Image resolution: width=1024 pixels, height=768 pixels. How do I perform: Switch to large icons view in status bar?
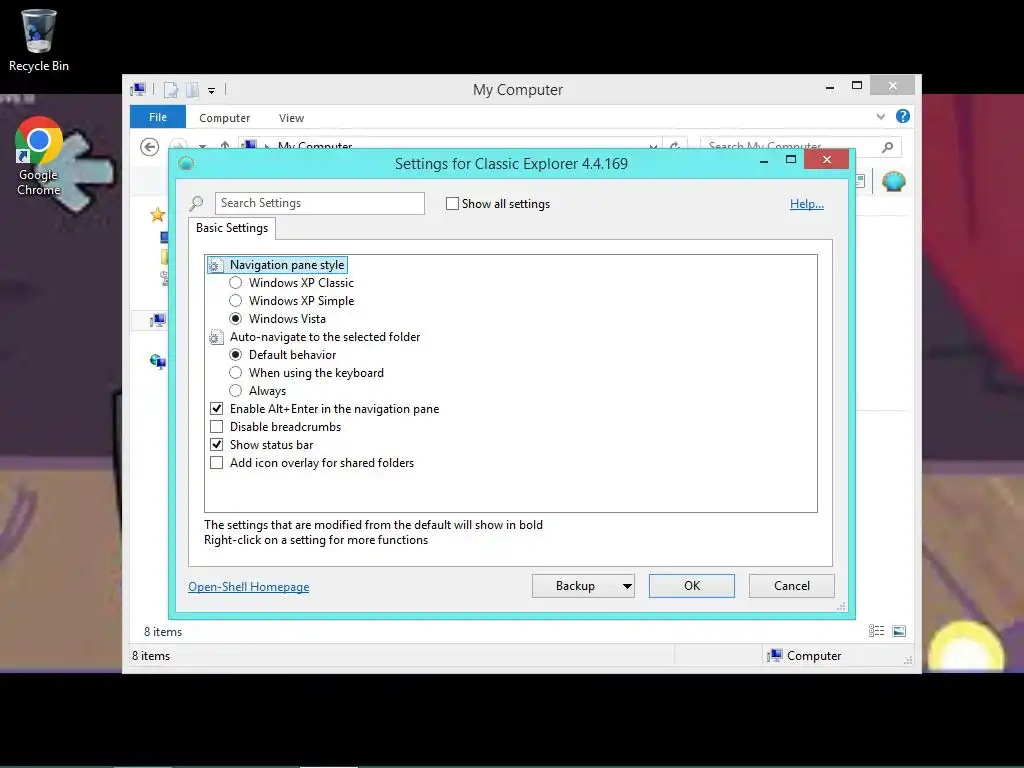pos(899,631)
